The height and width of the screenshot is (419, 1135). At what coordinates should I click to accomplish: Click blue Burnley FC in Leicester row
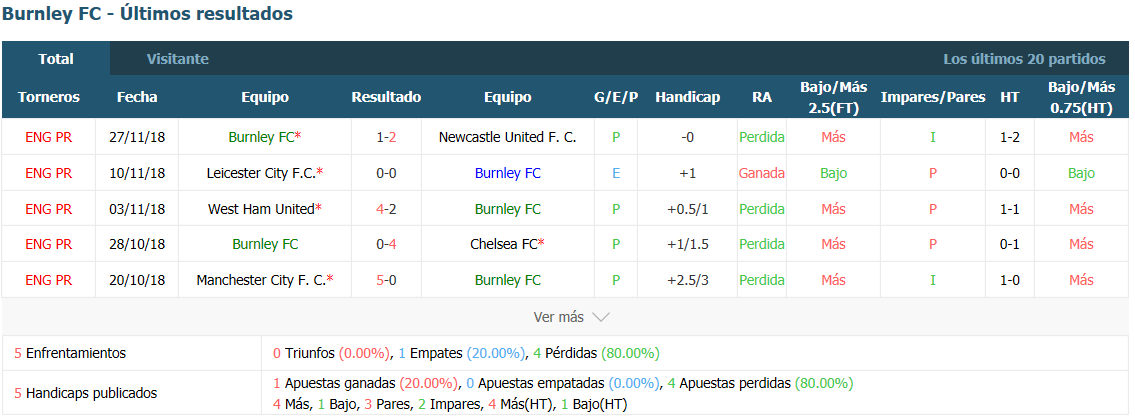507,173
